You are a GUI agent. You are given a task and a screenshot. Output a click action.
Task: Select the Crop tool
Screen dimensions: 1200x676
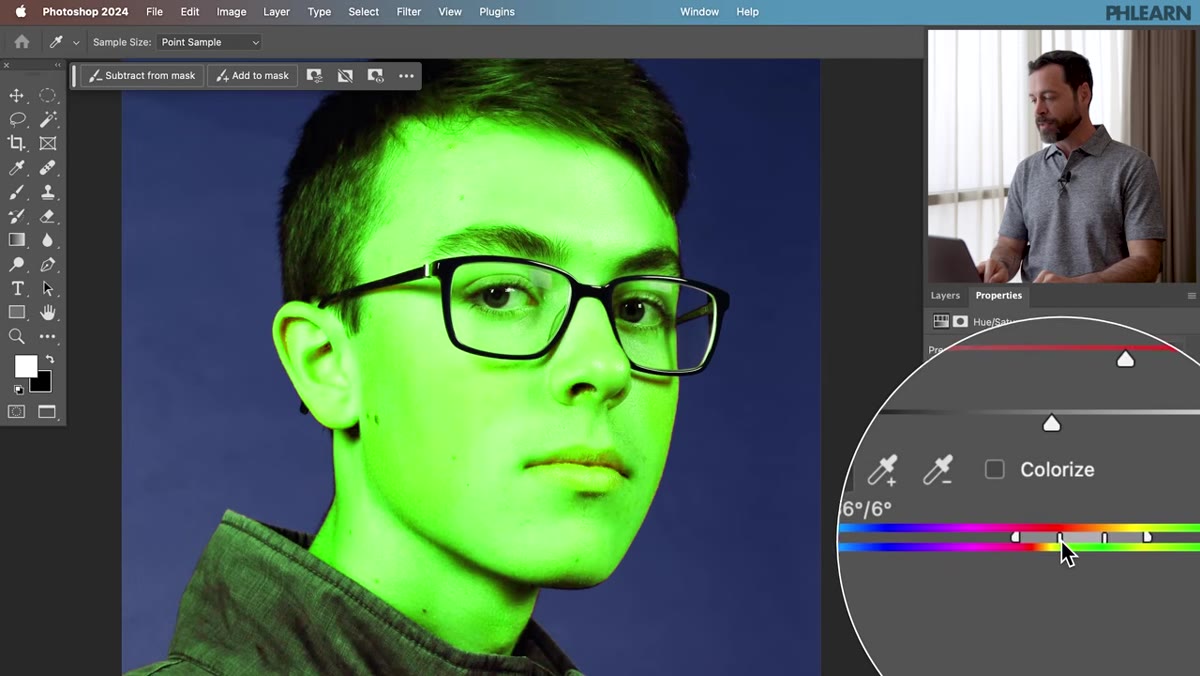pos(17,143)
